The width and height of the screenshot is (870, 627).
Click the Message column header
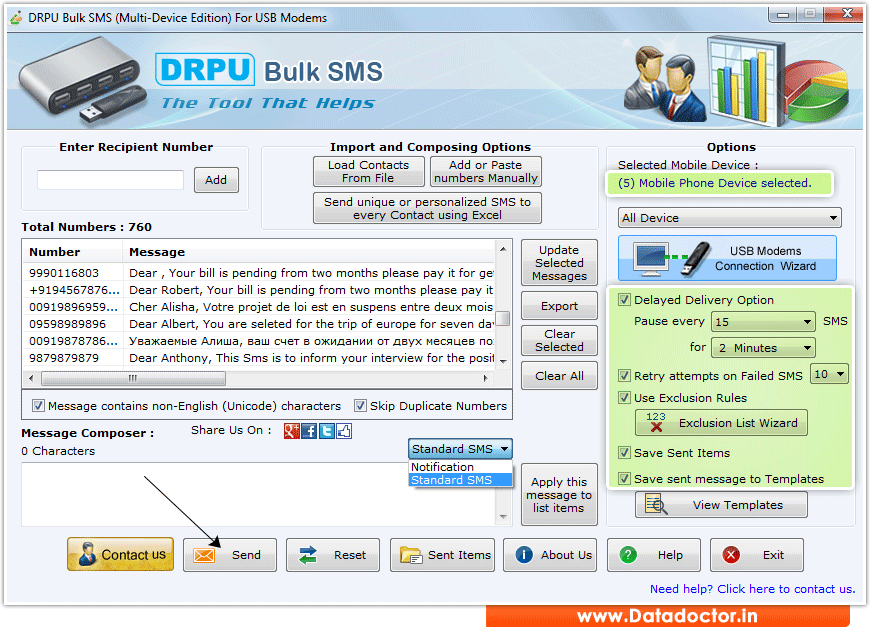(x=309, y=252)
